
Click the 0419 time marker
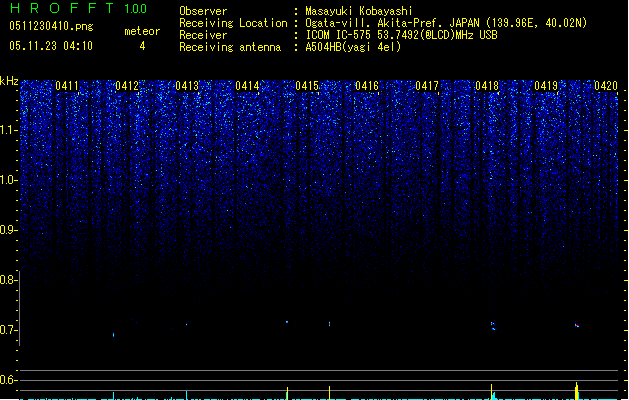tap(546, 86)
